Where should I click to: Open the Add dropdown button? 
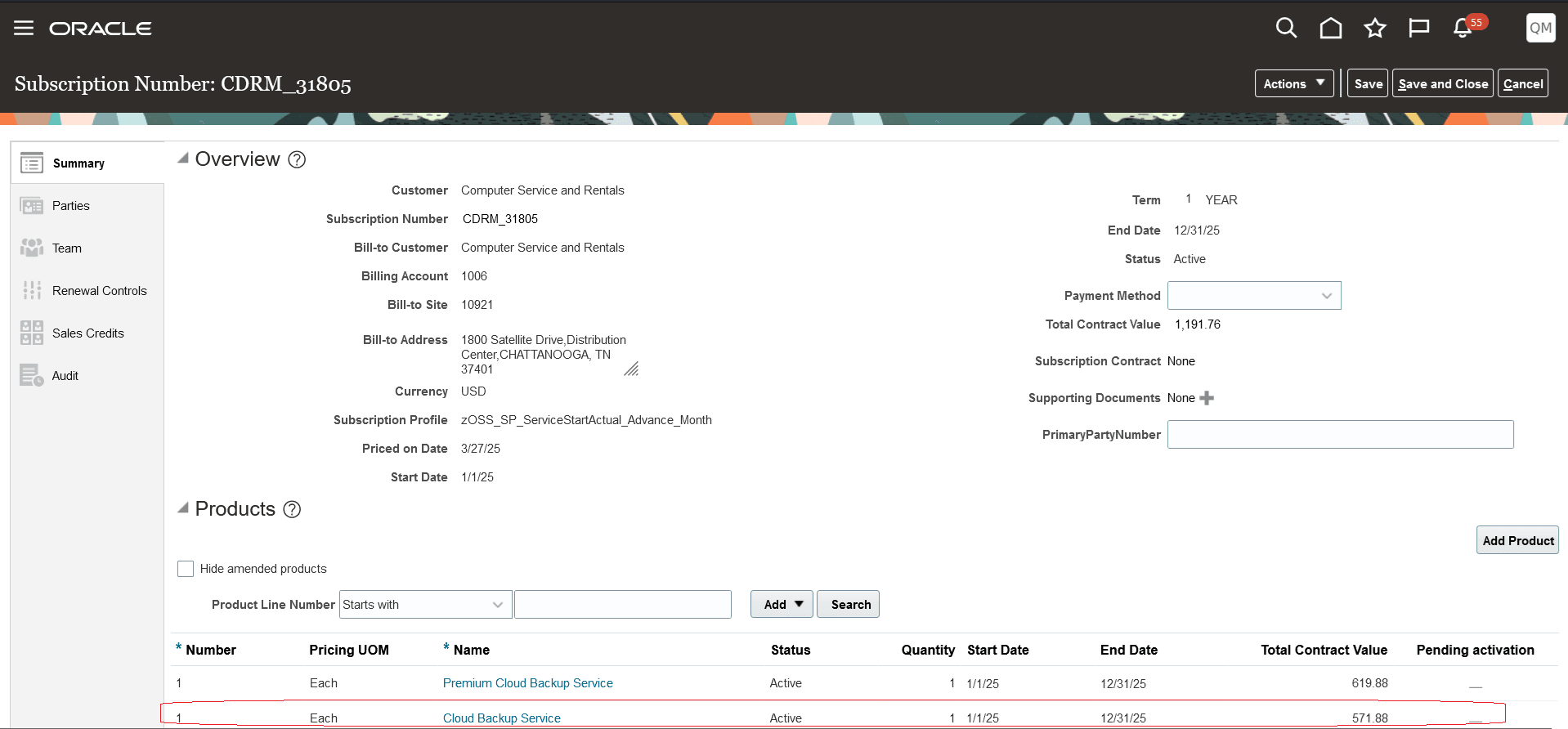pos(782,605)
